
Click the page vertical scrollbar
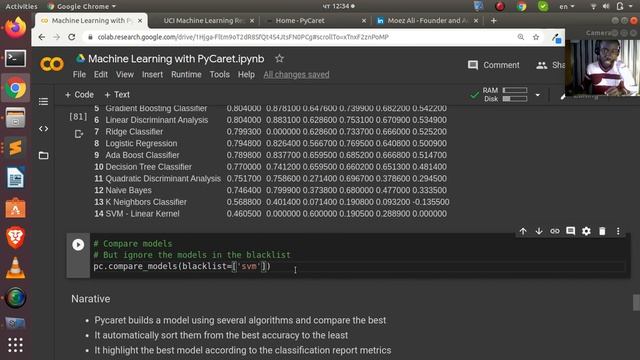636,302
